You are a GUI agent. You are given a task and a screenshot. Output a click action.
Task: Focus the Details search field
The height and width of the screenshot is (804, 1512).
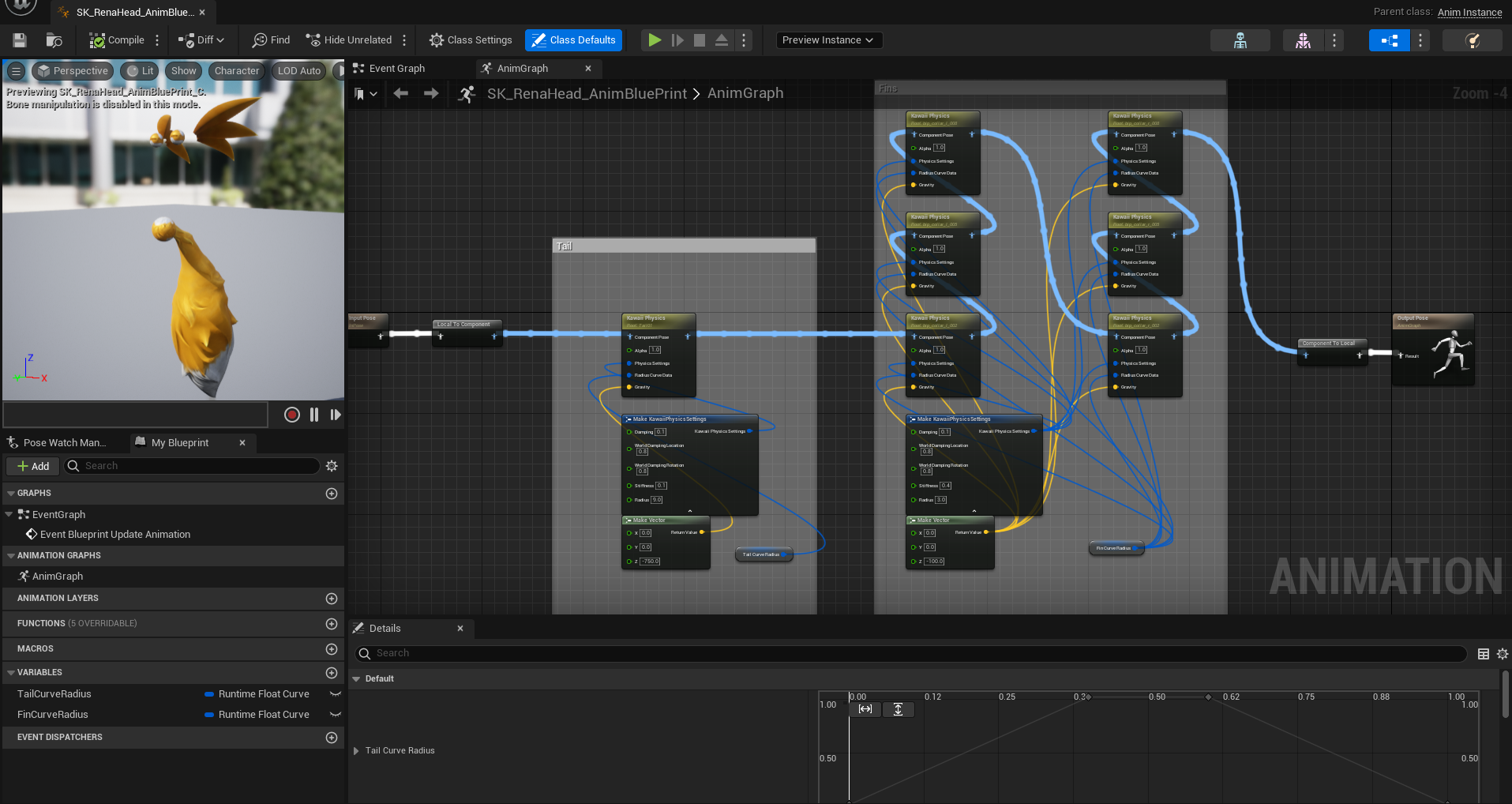click(911, 653)
